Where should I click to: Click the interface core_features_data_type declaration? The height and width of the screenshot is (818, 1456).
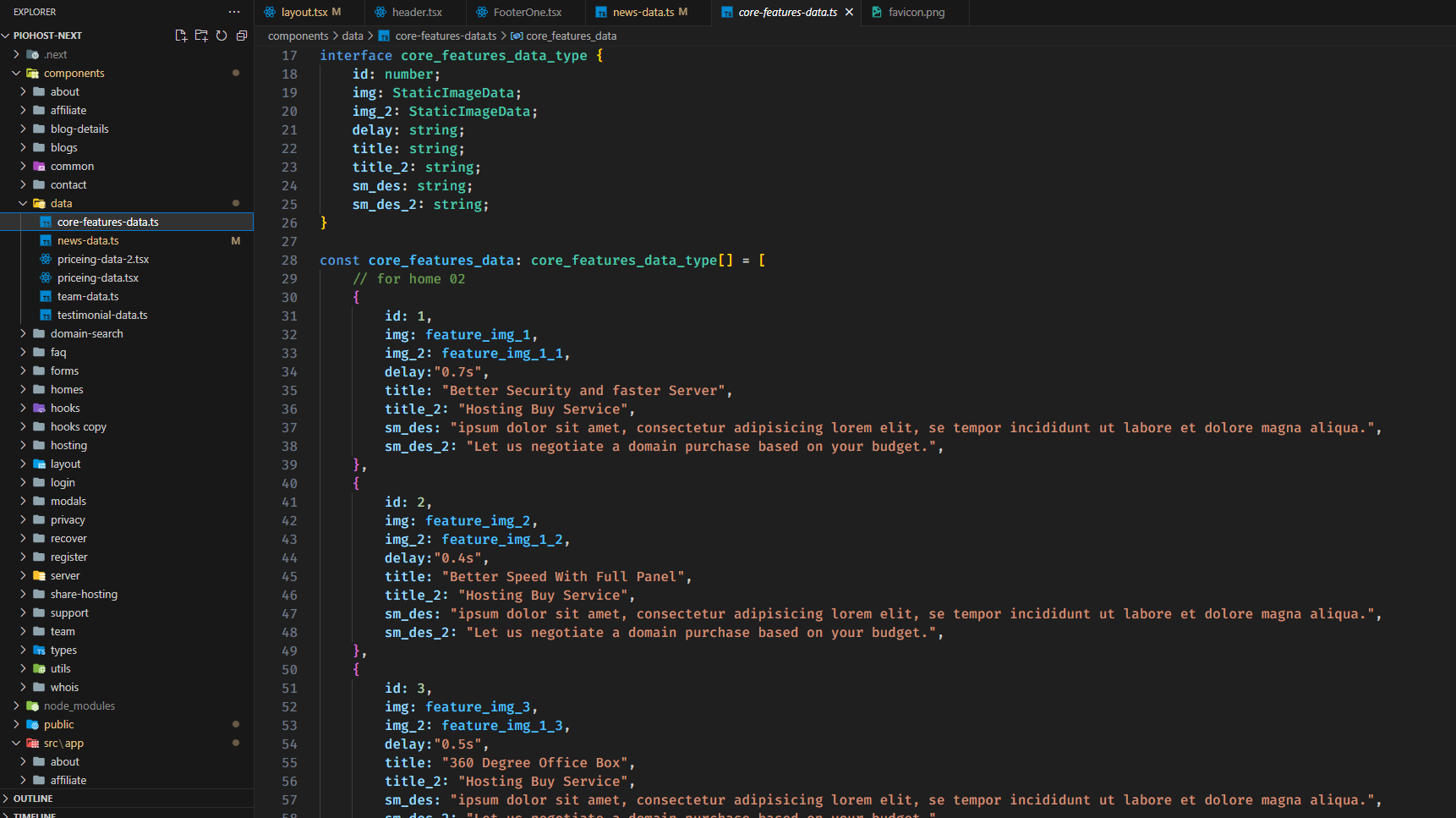click(x=462, y=56)
